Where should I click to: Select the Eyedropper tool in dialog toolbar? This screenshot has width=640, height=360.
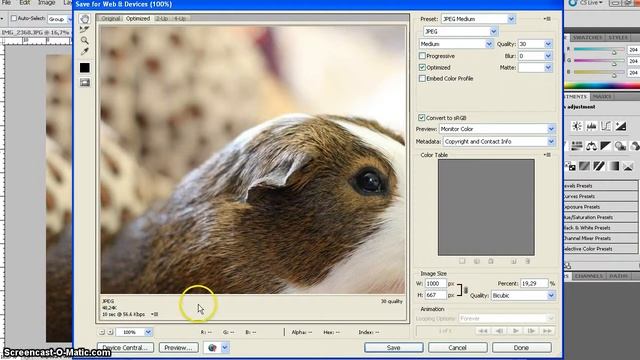point(84,51)
